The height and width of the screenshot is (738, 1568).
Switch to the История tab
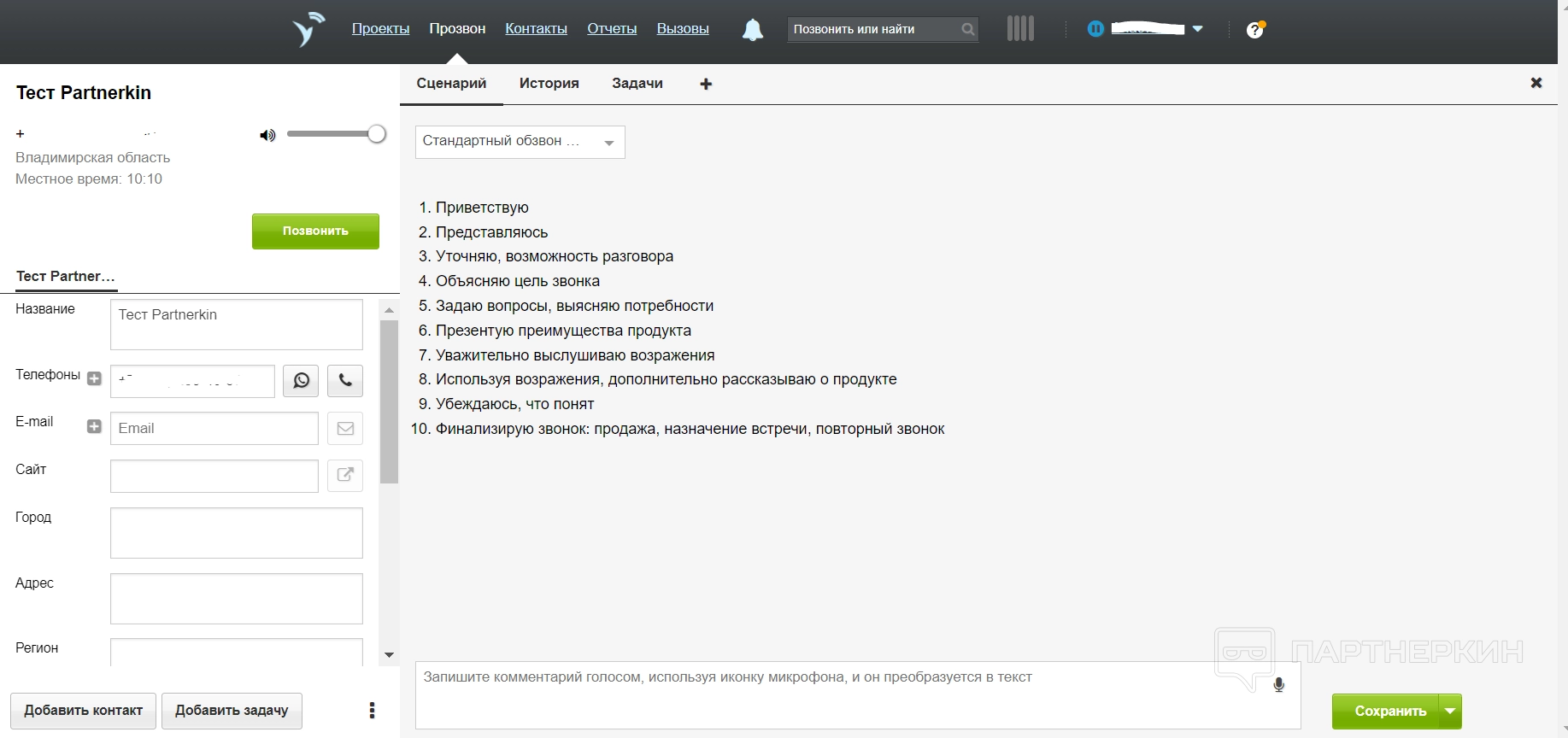(549, 84)
